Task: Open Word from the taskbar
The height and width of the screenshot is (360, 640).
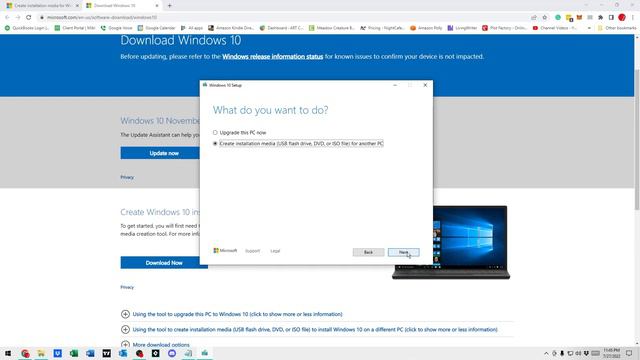Action: coord(90,353)
